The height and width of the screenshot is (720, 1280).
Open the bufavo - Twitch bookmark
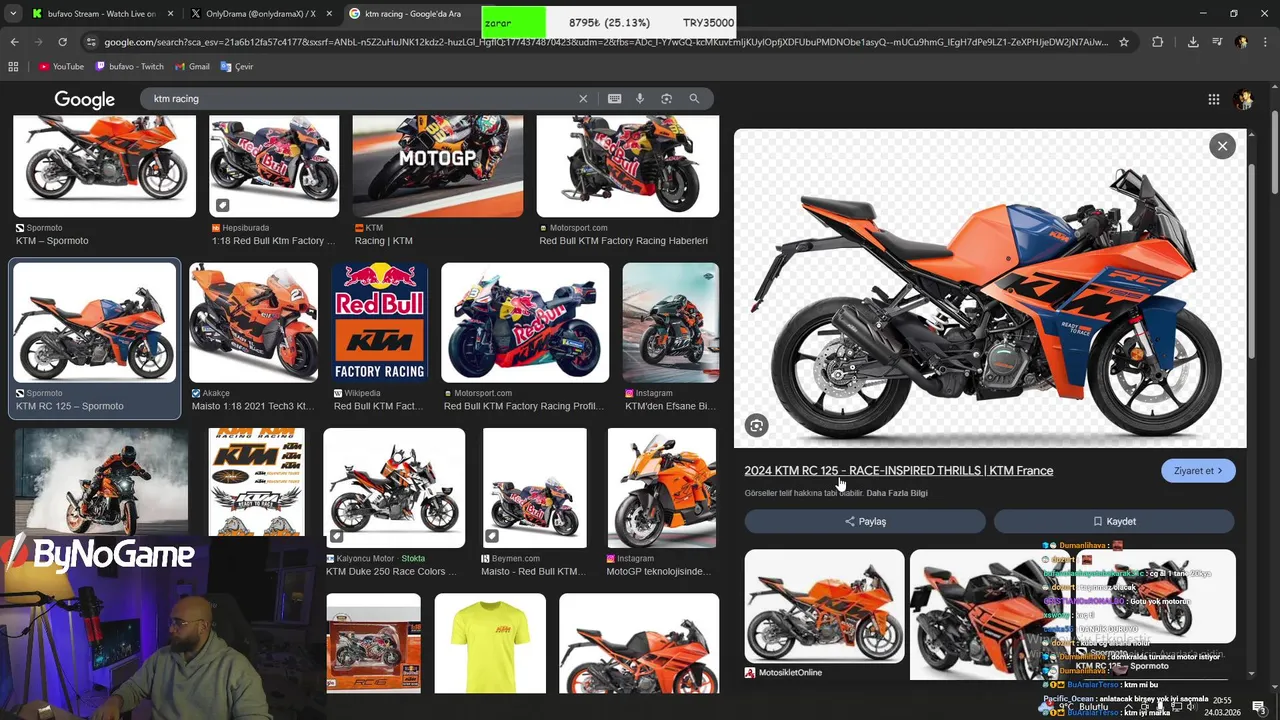(x=129, y=66)
